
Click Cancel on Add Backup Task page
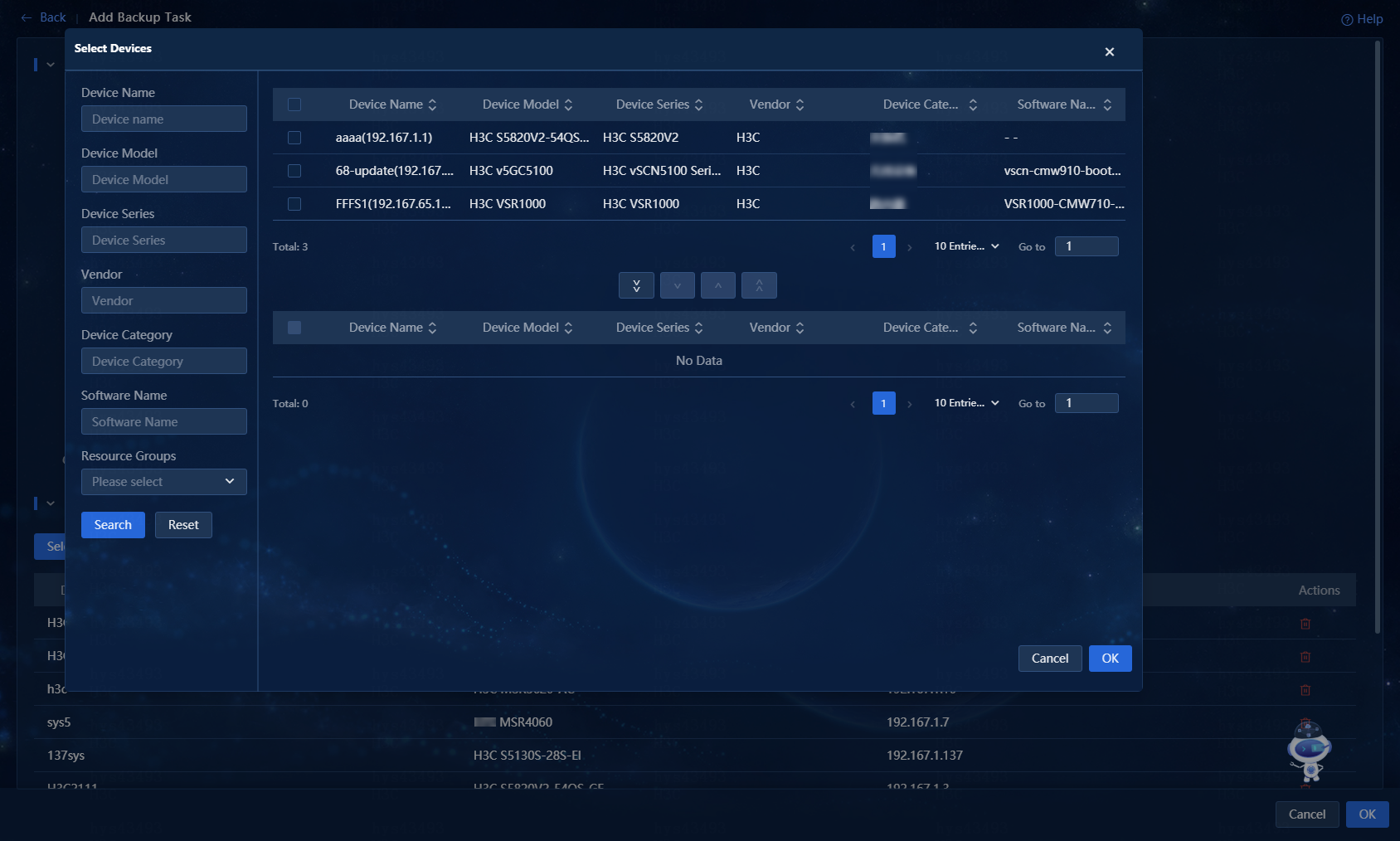(x=1307, y=814)
